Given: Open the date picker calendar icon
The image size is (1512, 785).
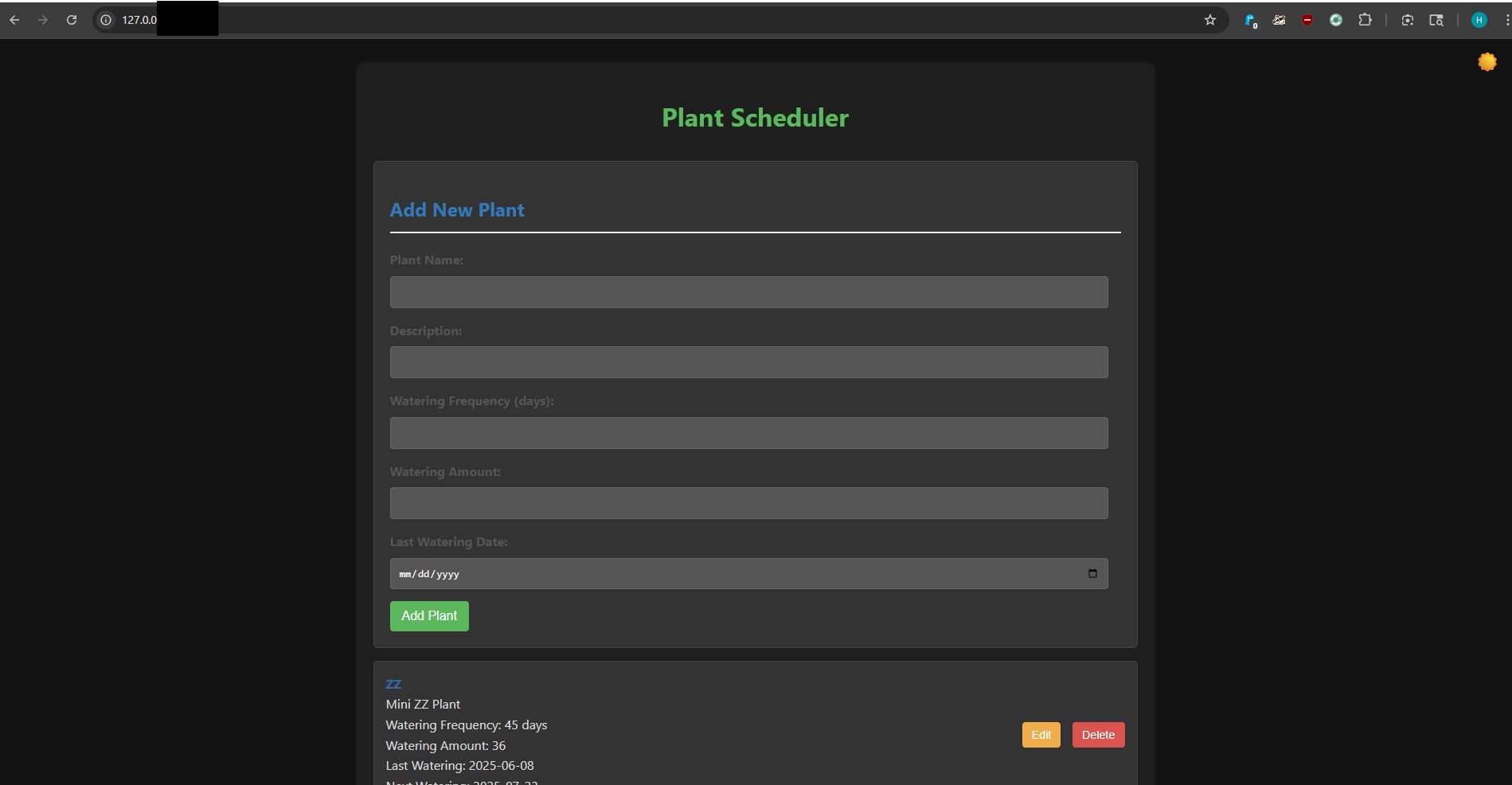Looking at the screenshot, I should tap(1092, 573).
